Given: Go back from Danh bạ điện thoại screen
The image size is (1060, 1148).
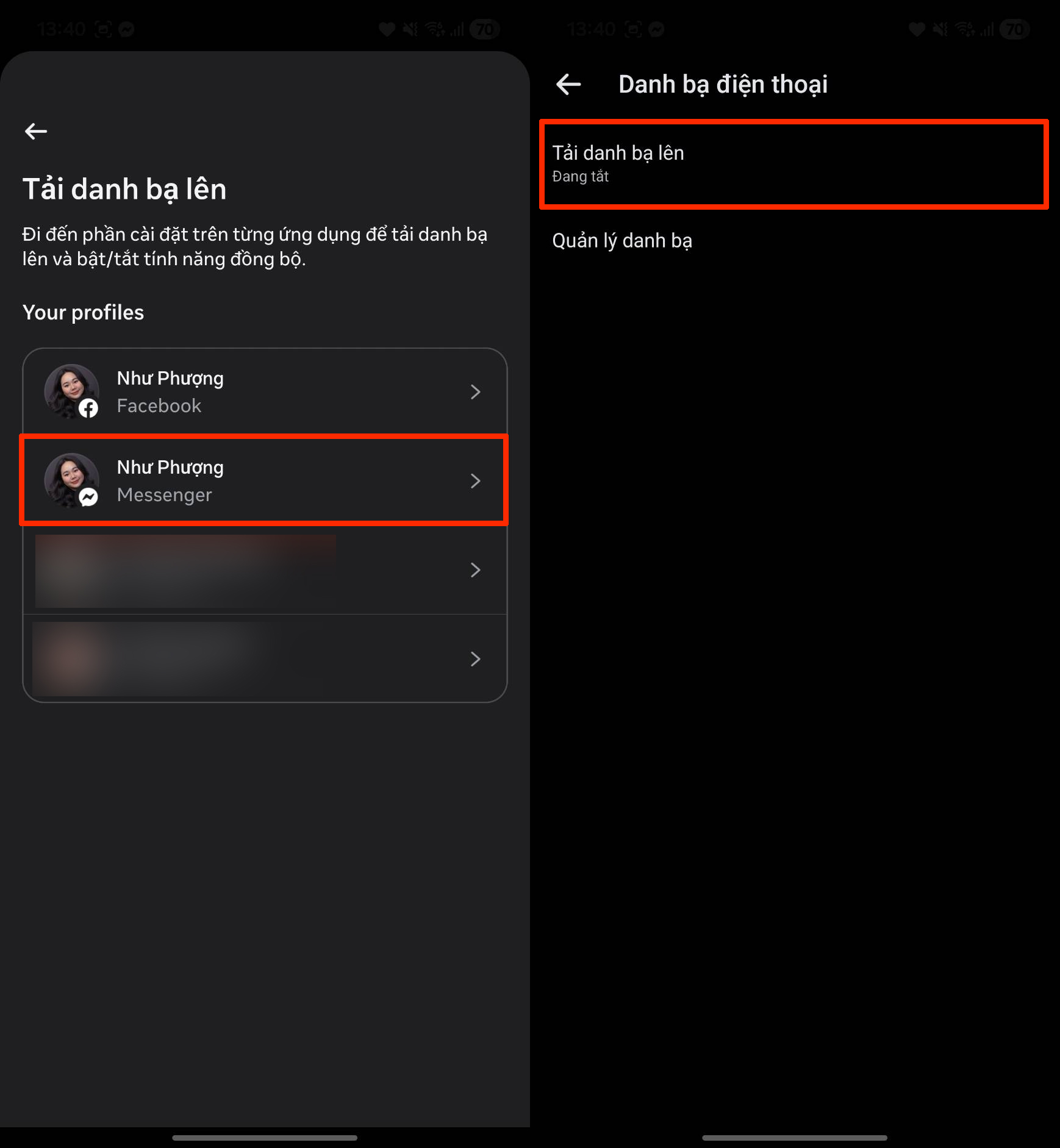Looking at the screenshot, I should (568, 84).
